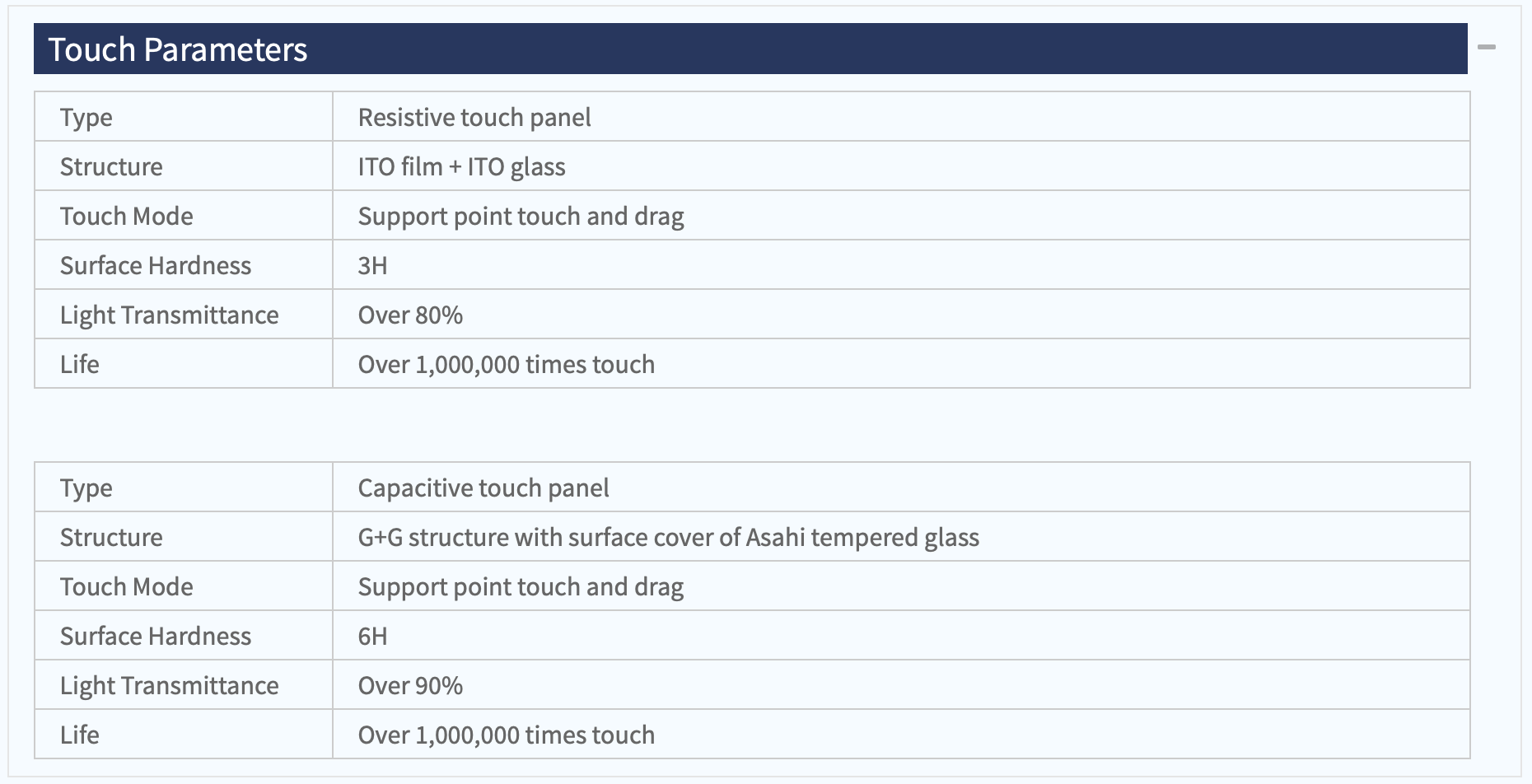Click the first table's Type label
This screenshot has height=784, width=1532.
coord(86,118)
